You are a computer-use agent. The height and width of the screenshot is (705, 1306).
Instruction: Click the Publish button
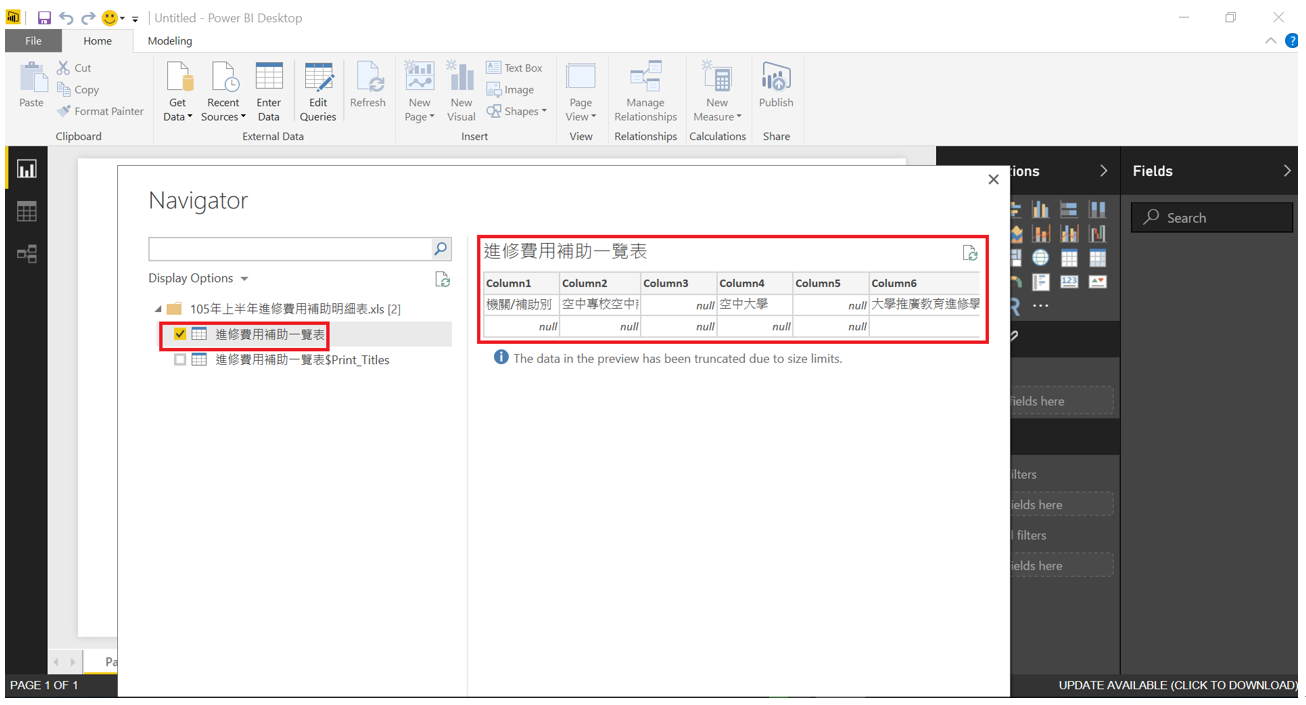(776, 85)
